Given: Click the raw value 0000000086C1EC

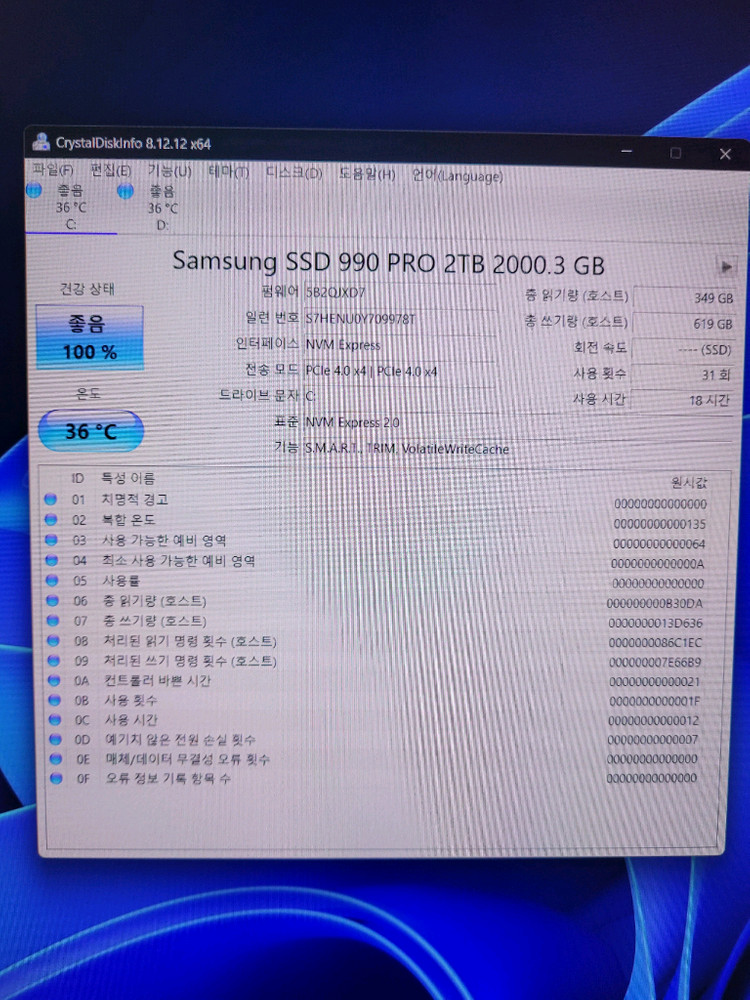Looking at the screenshot, I should 655,643.
